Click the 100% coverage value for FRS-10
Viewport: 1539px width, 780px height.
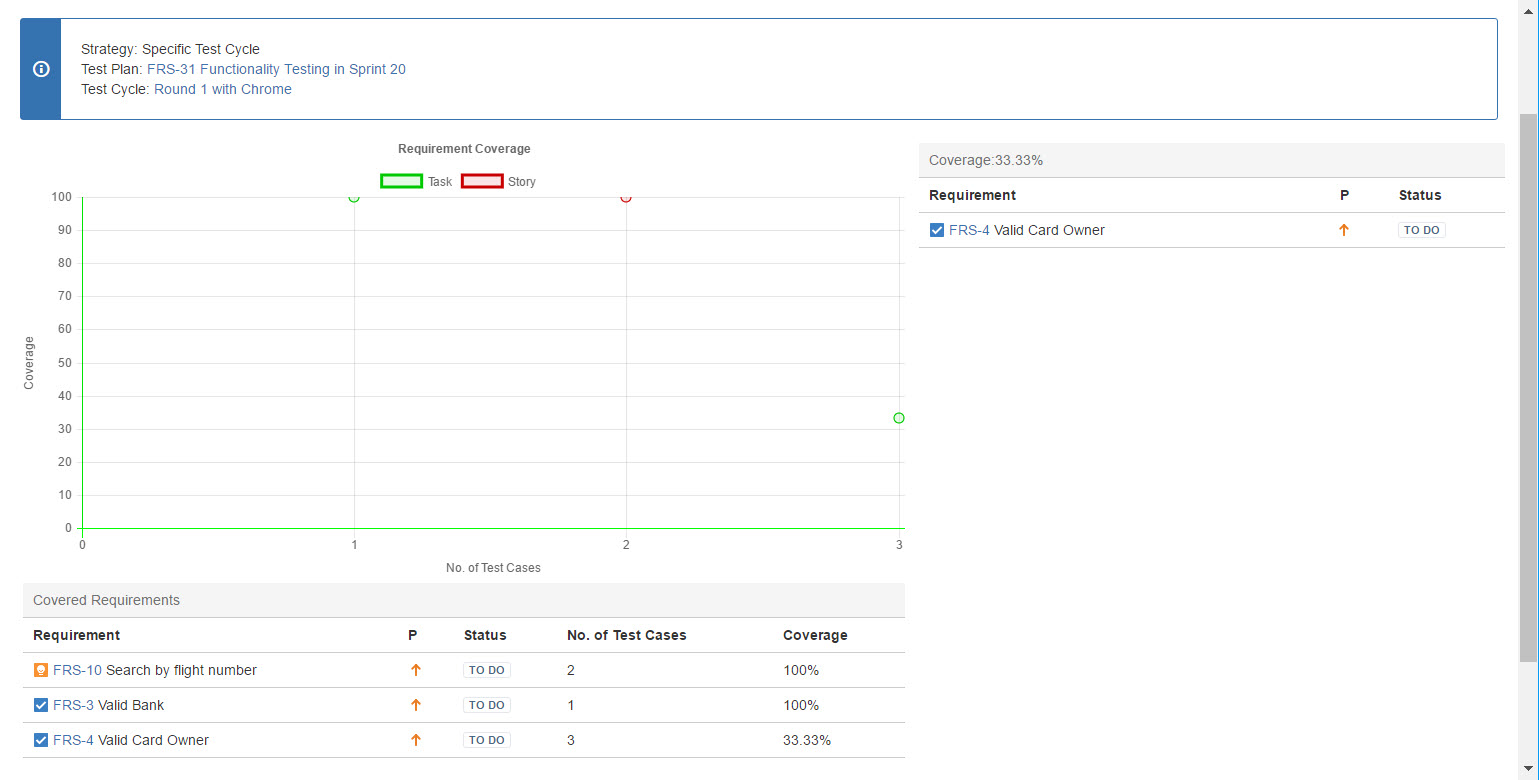pyautogui.click(x=801, y=670)
